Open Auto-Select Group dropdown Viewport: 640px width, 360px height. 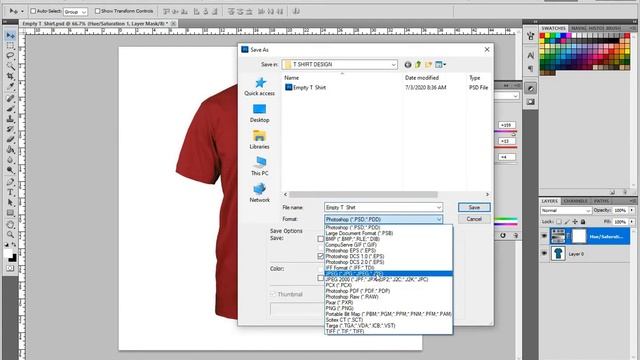(76, 12)
